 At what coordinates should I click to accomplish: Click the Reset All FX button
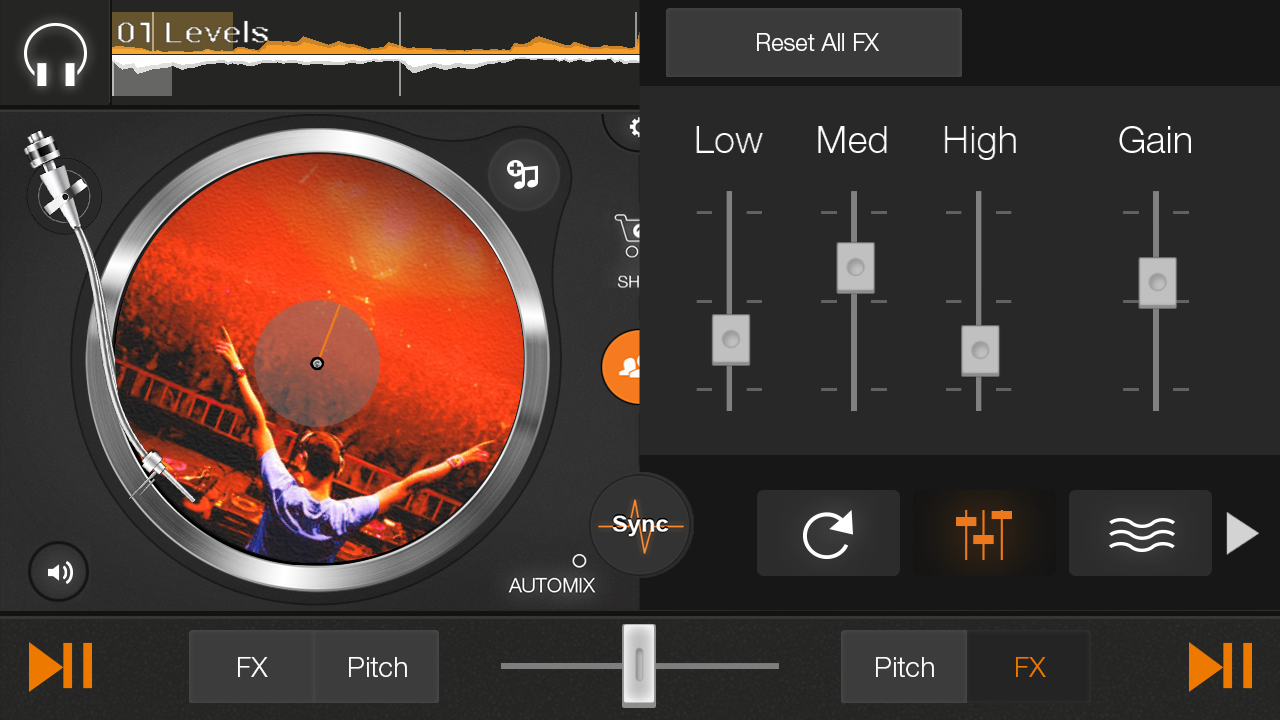point(813,42)
